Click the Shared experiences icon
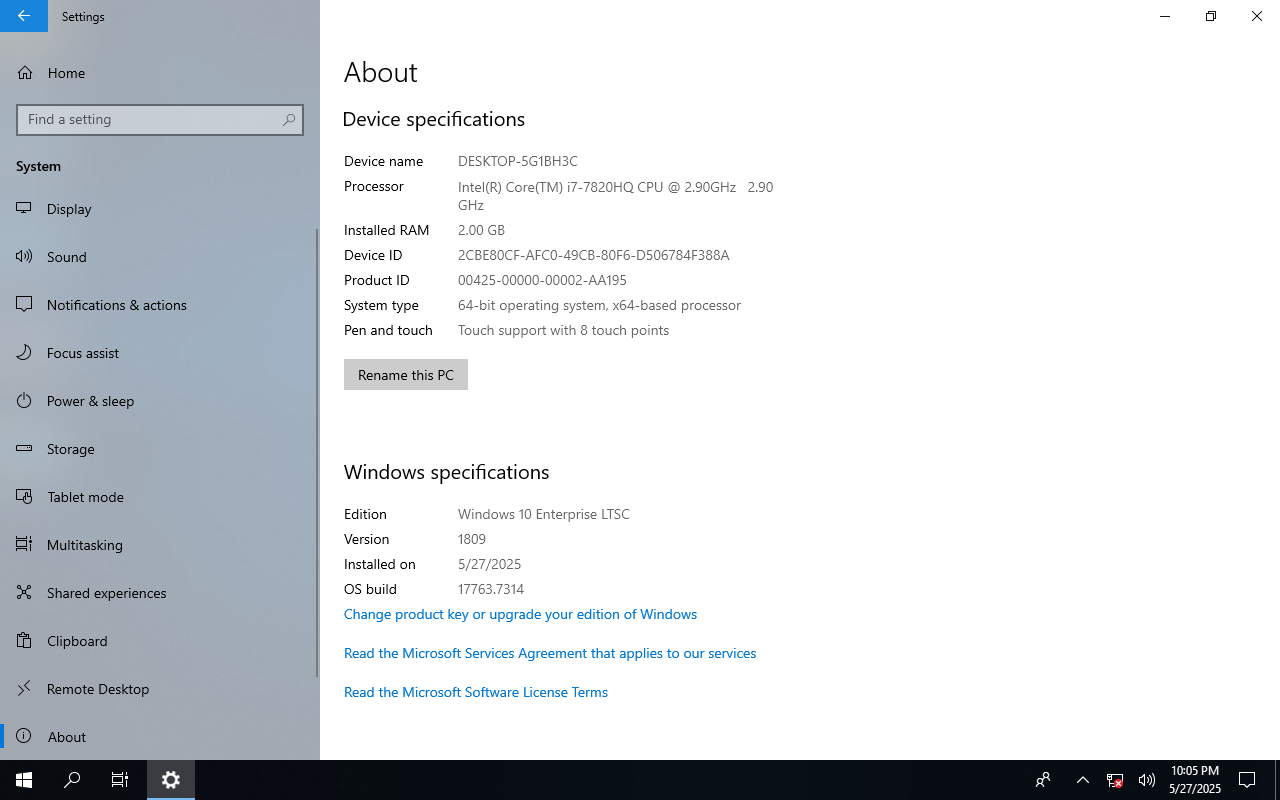The height and width of the screenshot is (800, 1280). tap(25, 593)
